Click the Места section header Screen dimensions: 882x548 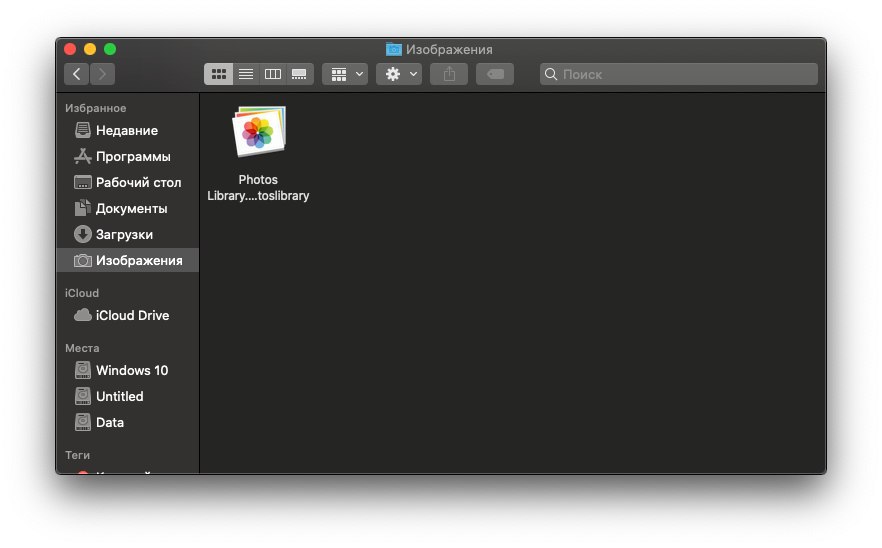(x=82, y=348)
